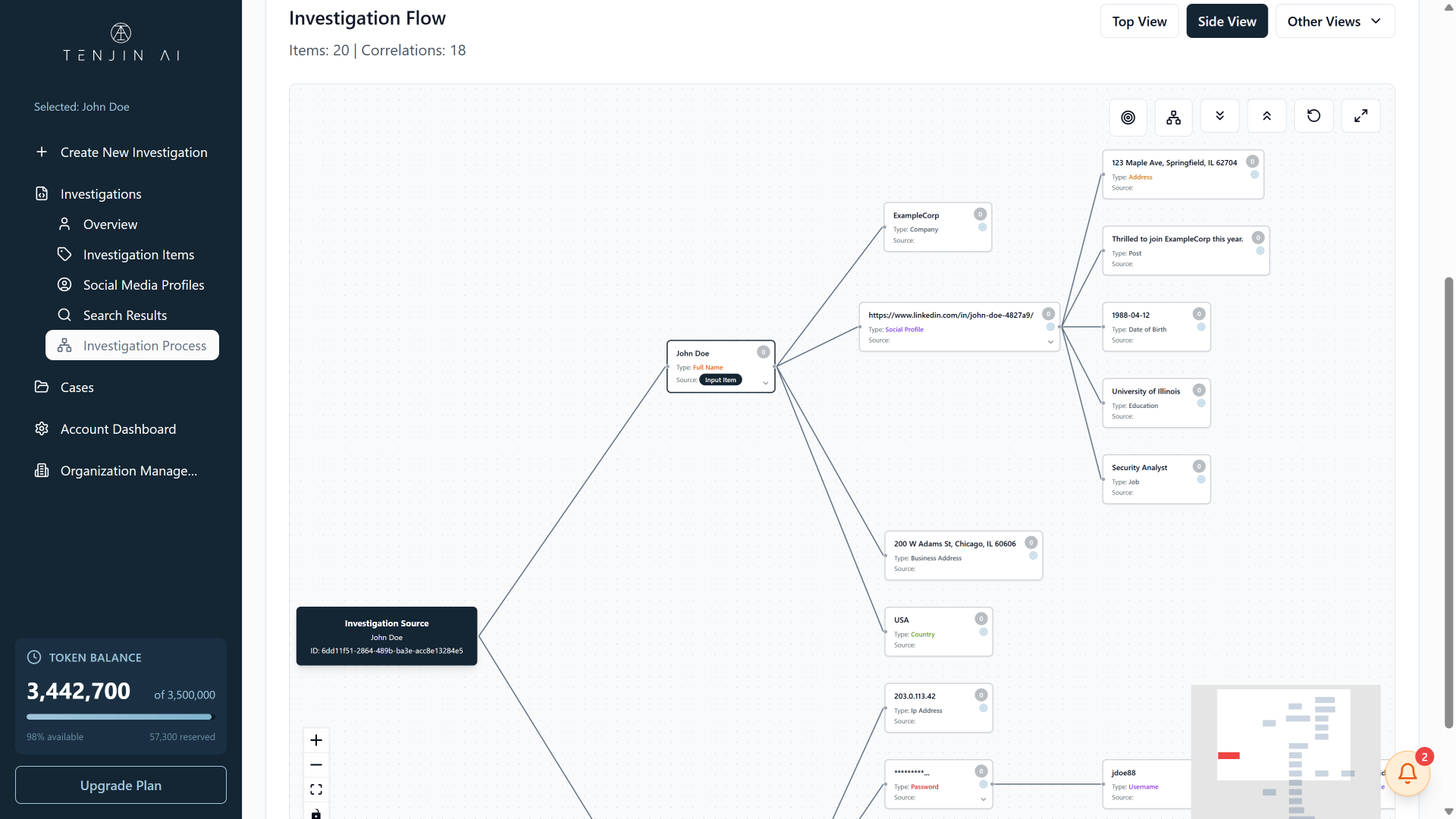This screenshot has height=819, width=1456.
Task: Click the target focus icon above the graph
Action: (1128, 116)
